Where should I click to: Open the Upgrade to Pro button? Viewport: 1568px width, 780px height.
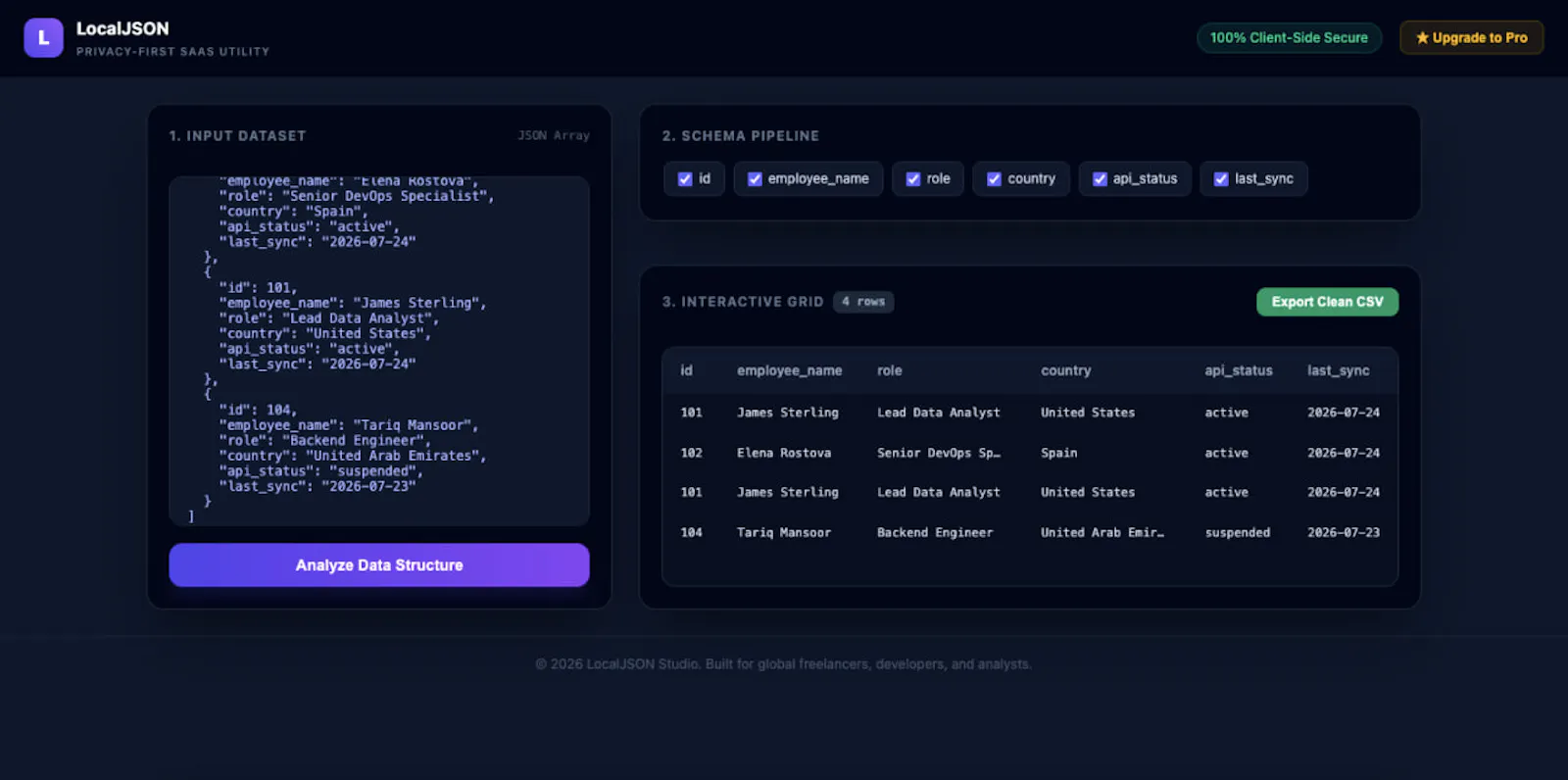(1471, 38)
